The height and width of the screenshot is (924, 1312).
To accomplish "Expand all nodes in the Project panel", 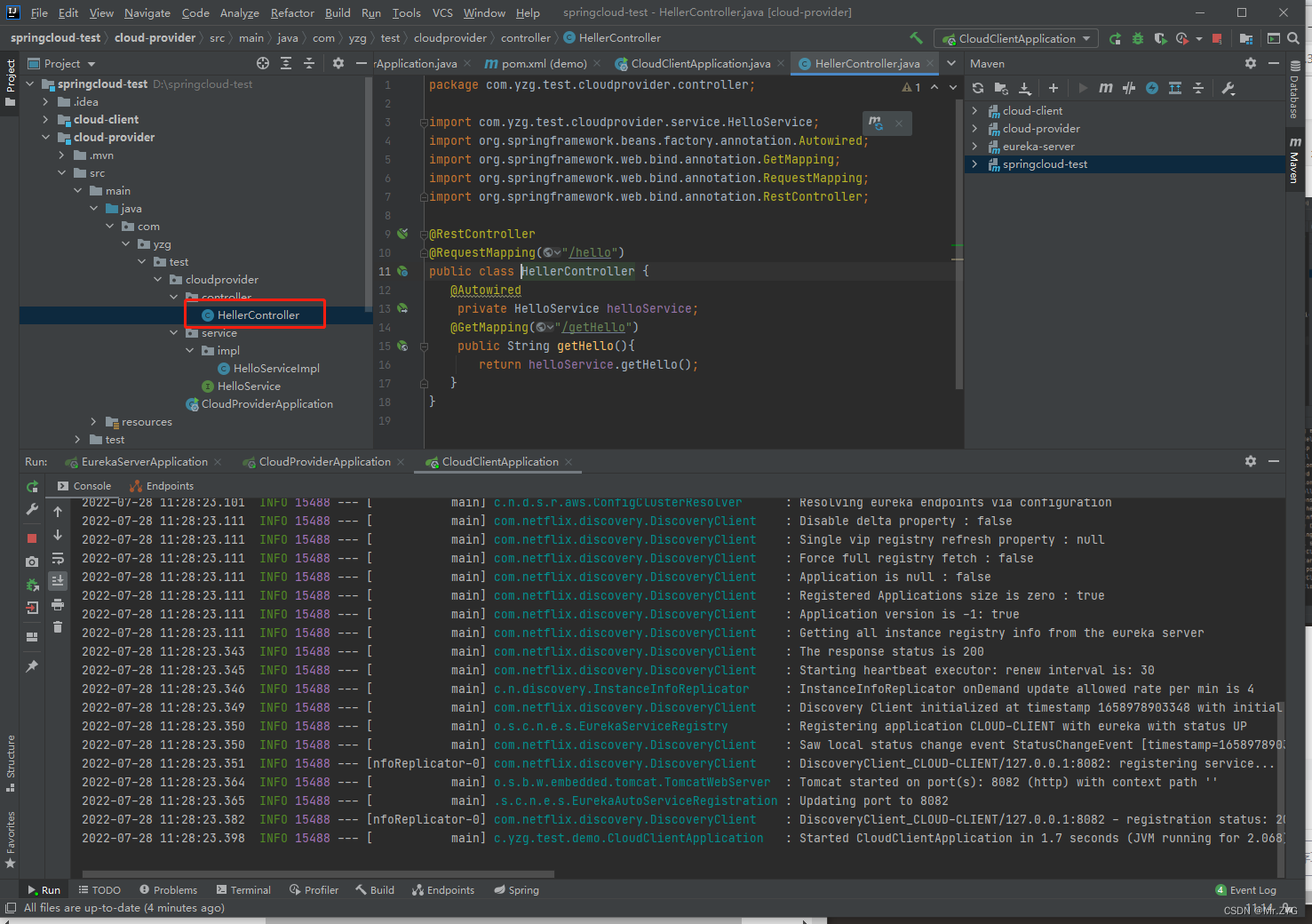I will (x=286, y=63).
